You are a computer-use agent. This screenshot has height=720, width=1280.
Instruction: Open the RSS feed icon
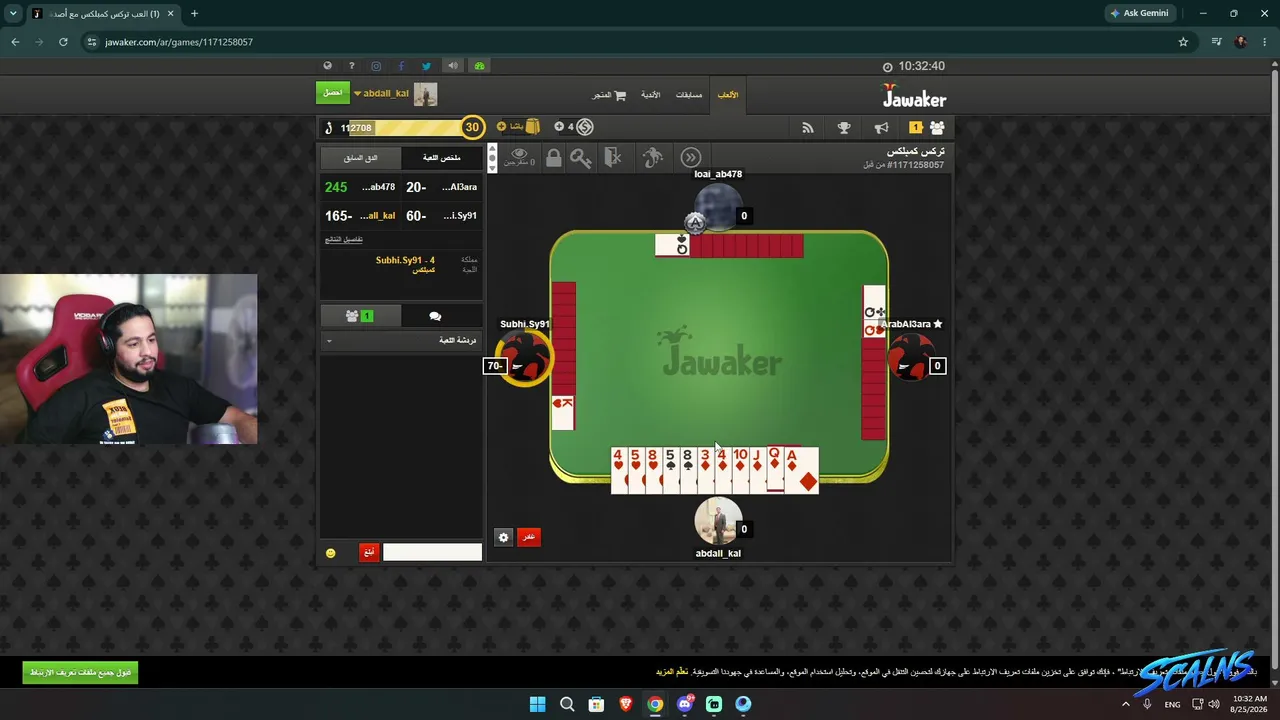point(807,127)
